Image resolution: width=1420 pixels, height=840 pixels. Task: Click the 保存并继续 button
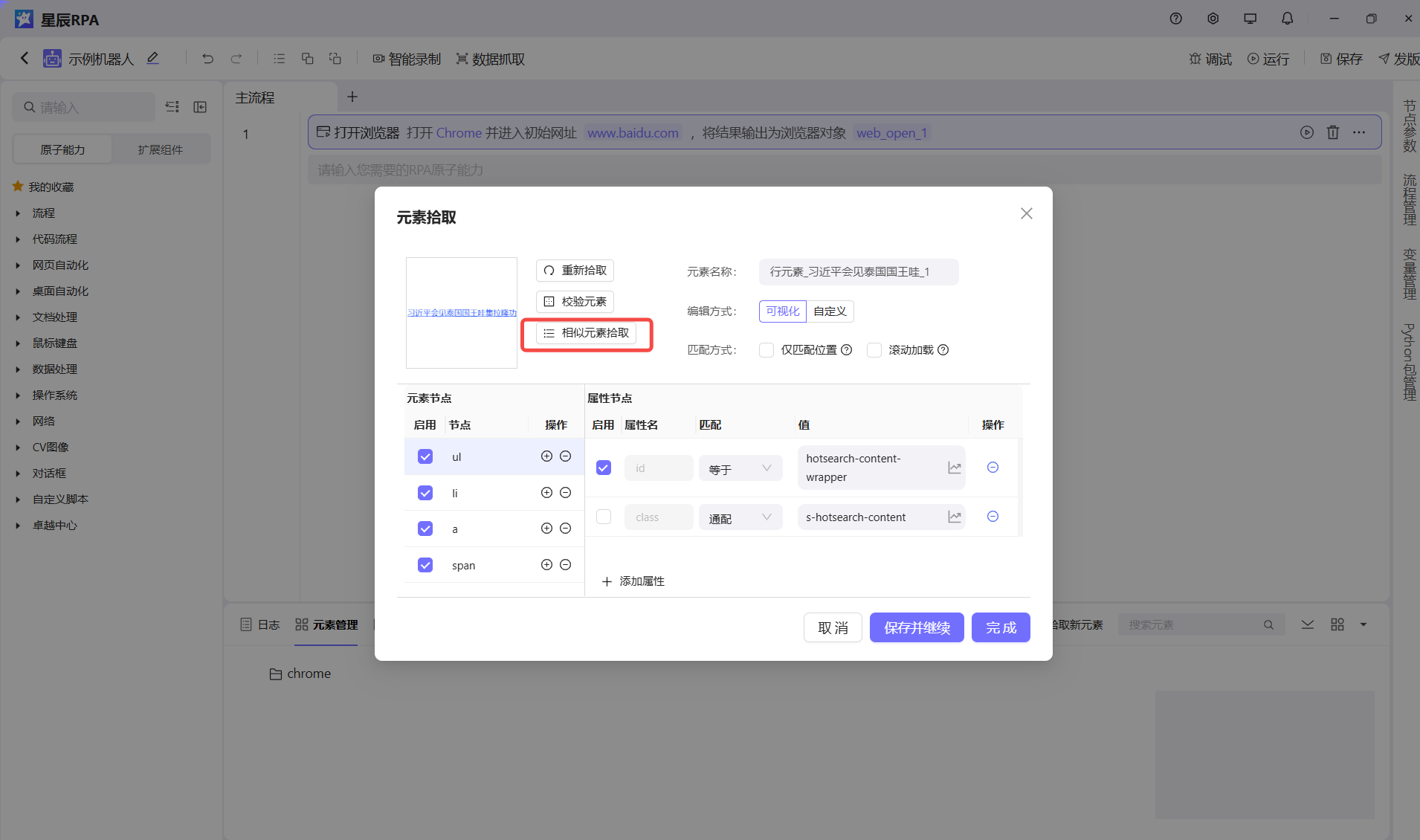[917, 627]
